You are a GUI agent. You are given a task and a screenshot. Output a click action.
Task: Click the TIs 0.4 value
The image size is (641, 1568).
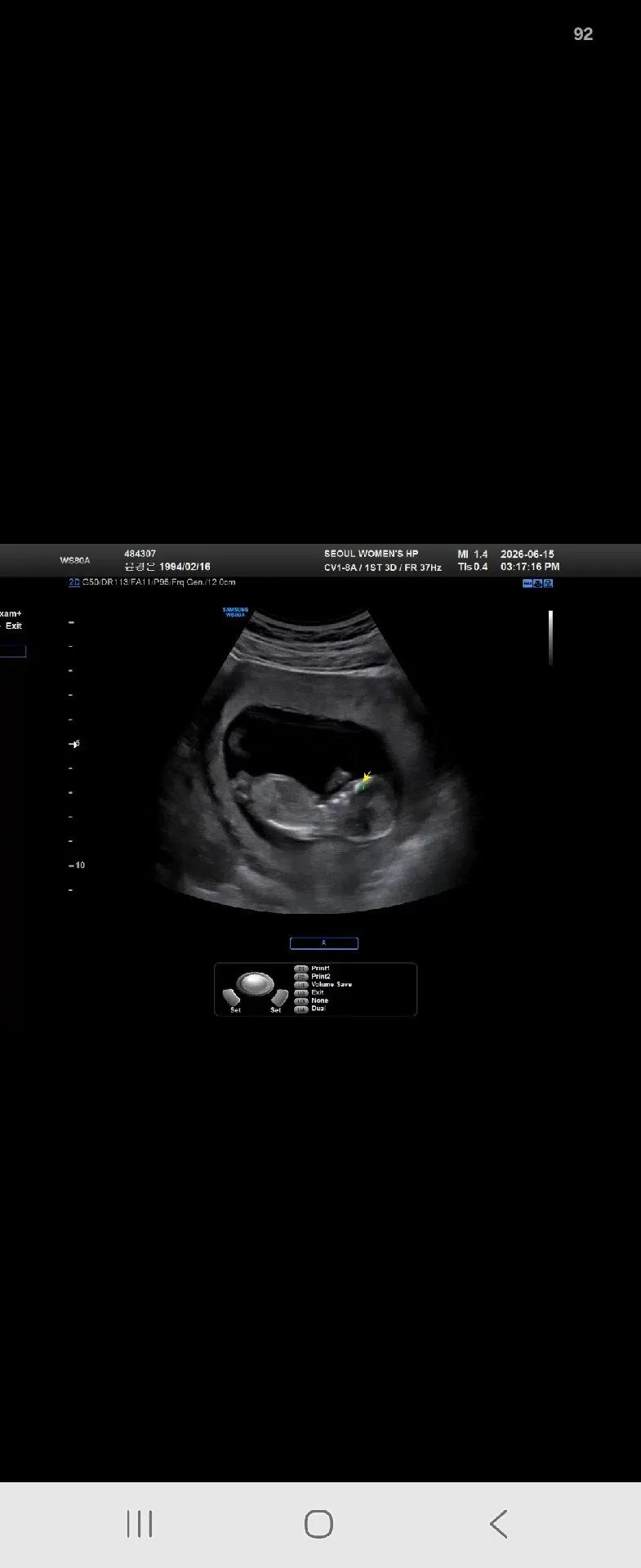473,567
